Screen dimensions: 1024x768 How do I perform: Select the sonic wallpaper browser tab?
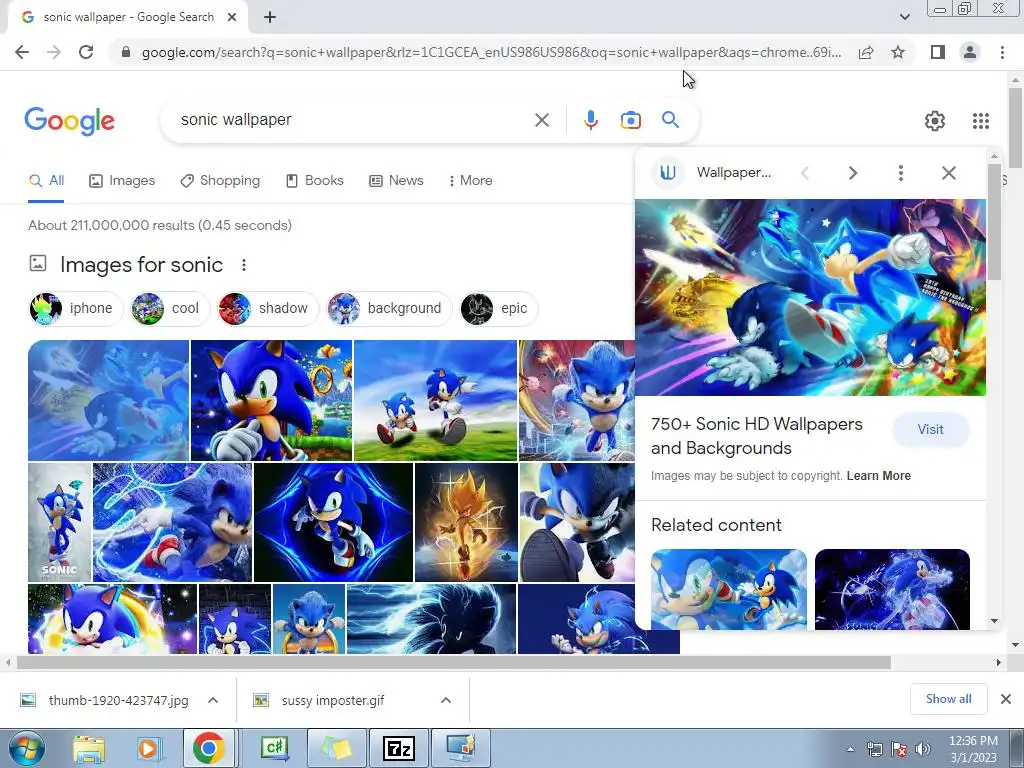click(128, 18)
